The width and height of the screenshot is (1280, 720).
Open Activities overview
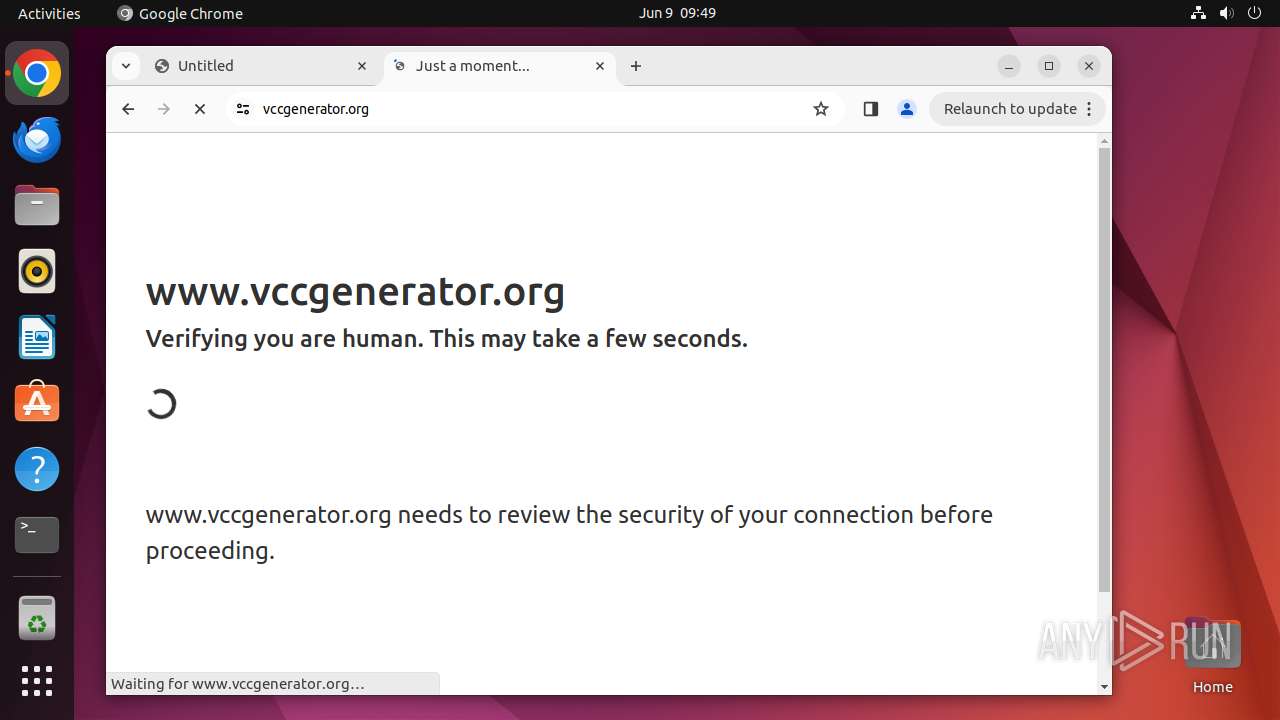pos(49,13)
